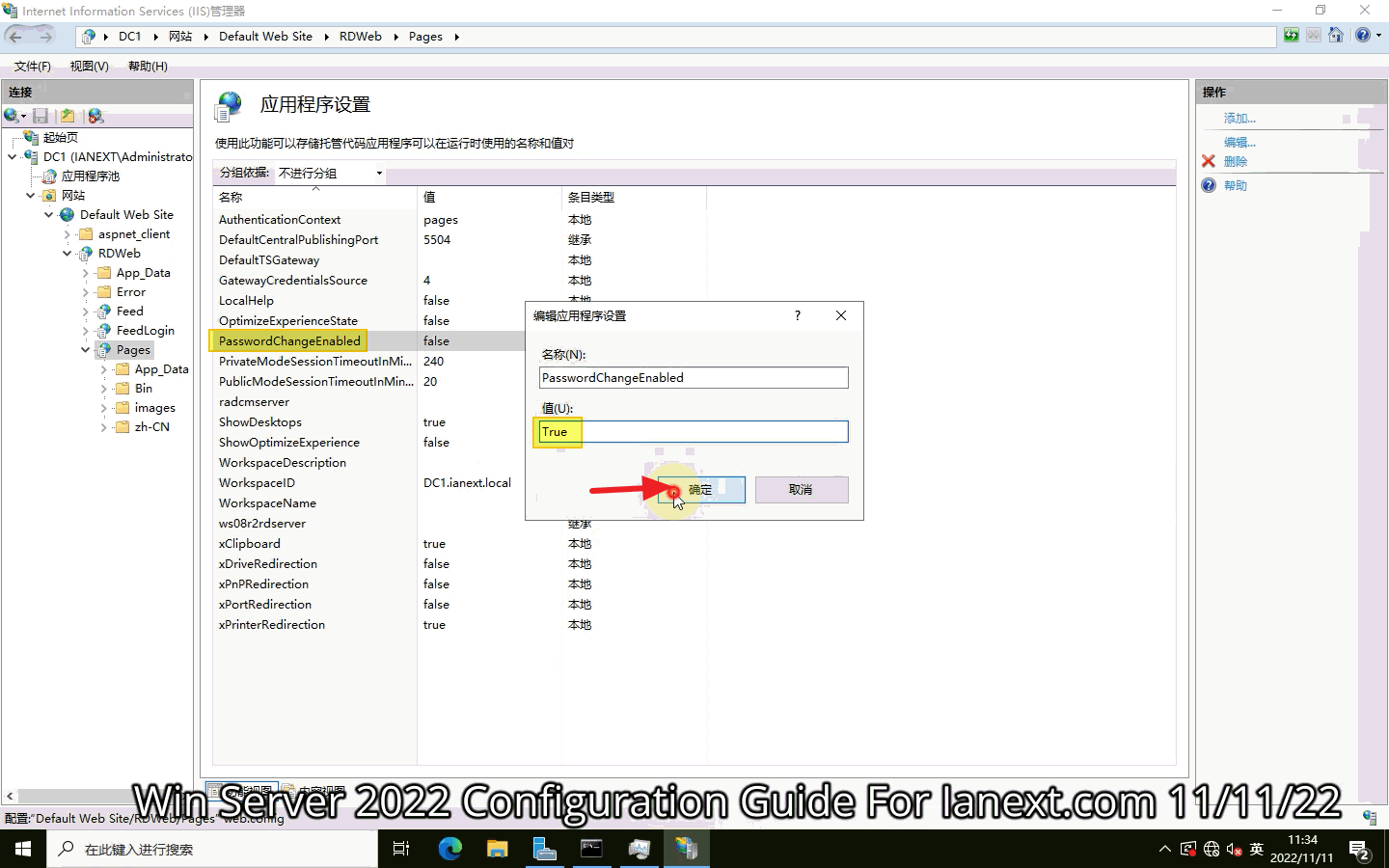1389x868 pixels.
Task: Sort by the 条目类型 column header
Action: click(x=634, y=197)
